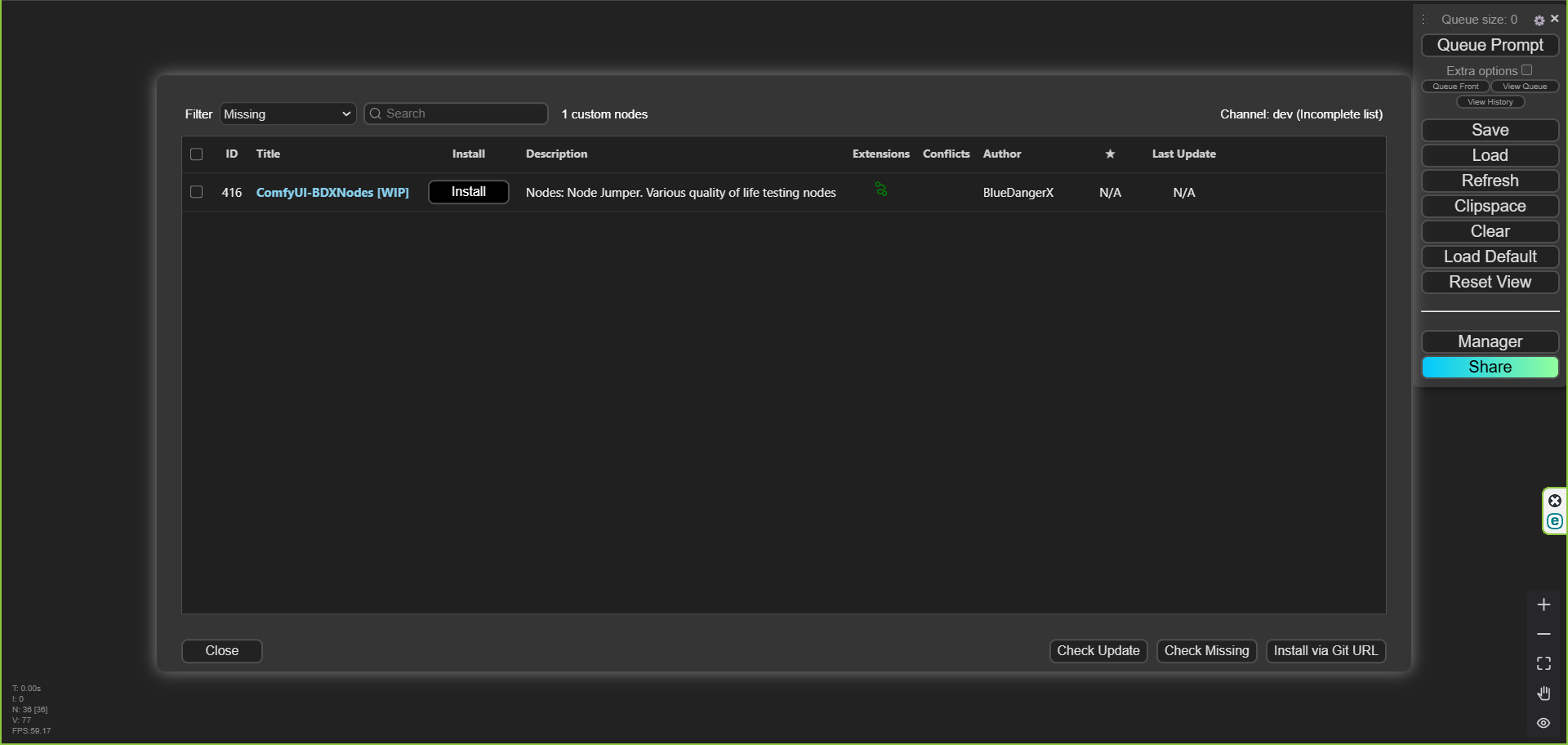Toggle link visibility with eye icon
1568x745 pixels.
pyautogui.click(x=1543, y=723)
